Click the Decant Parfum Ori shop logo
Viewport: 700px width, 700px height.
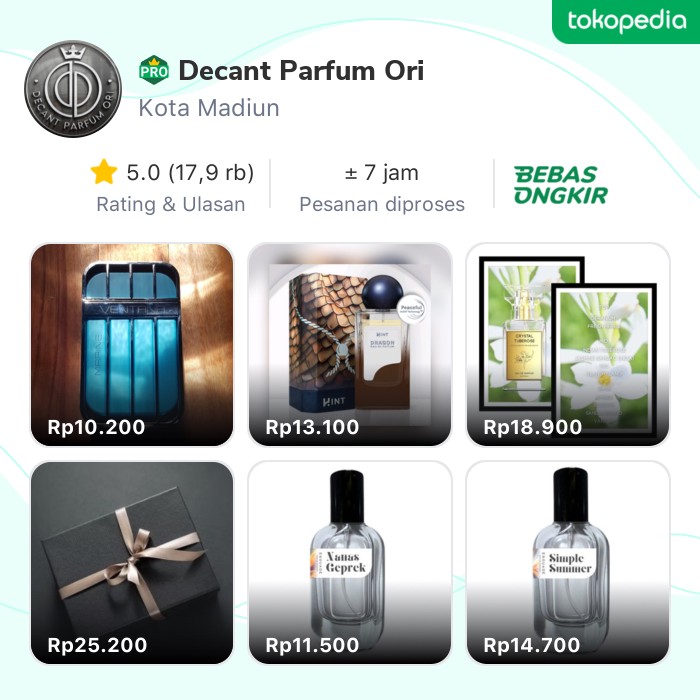click(73, 89)
